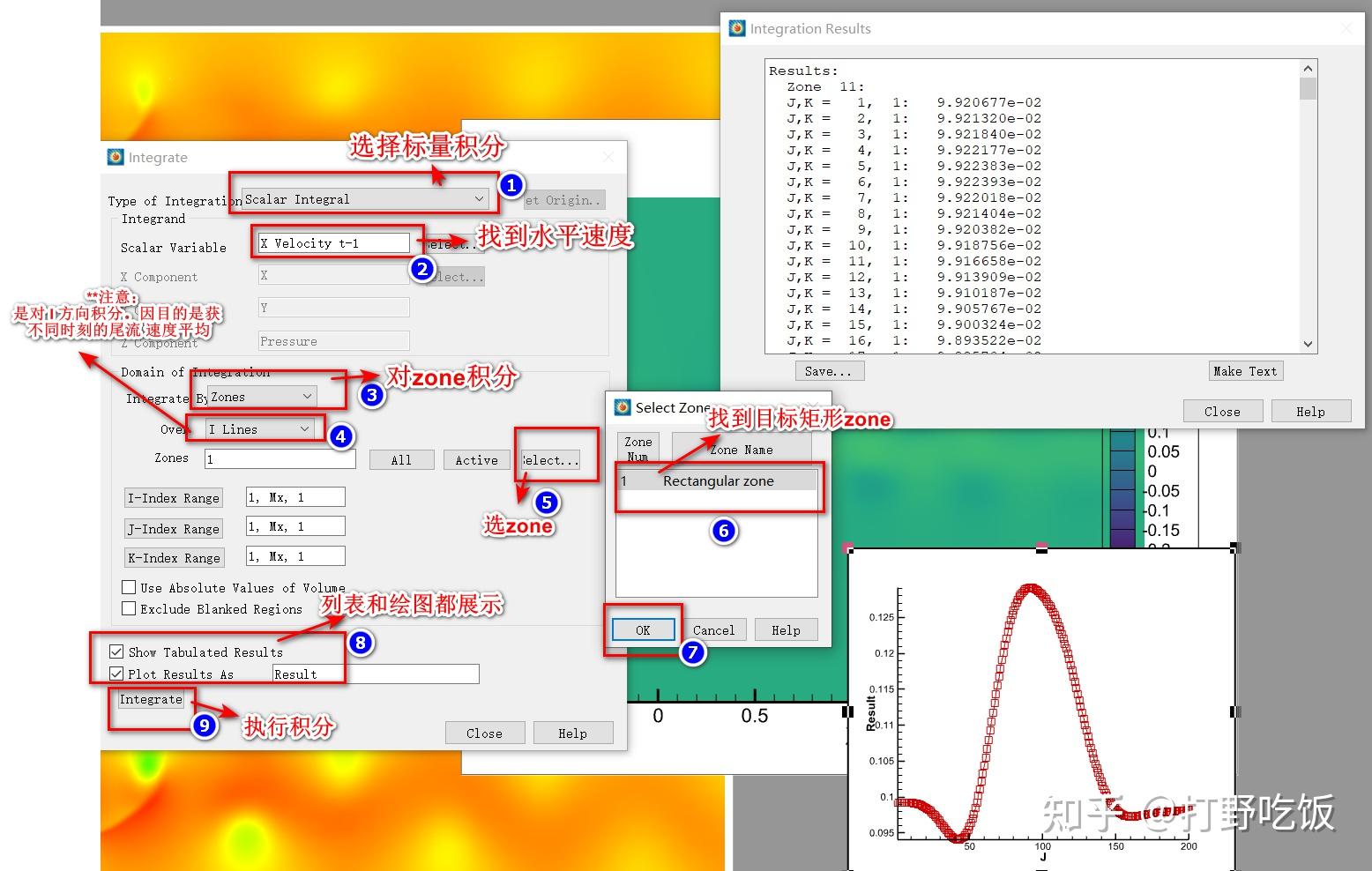1372x871 pixels.
Task: Click Save in Integration Results
Action: click(x=828, y=370)
